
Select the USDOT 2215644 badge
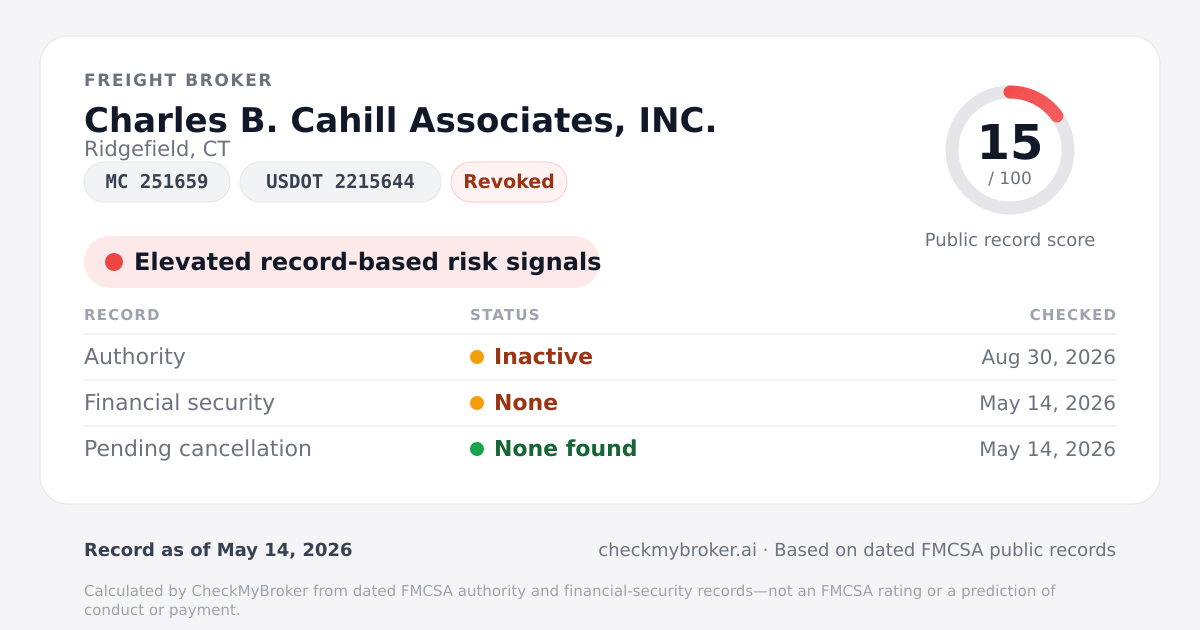pyautogui.click(x=340, y=182)
